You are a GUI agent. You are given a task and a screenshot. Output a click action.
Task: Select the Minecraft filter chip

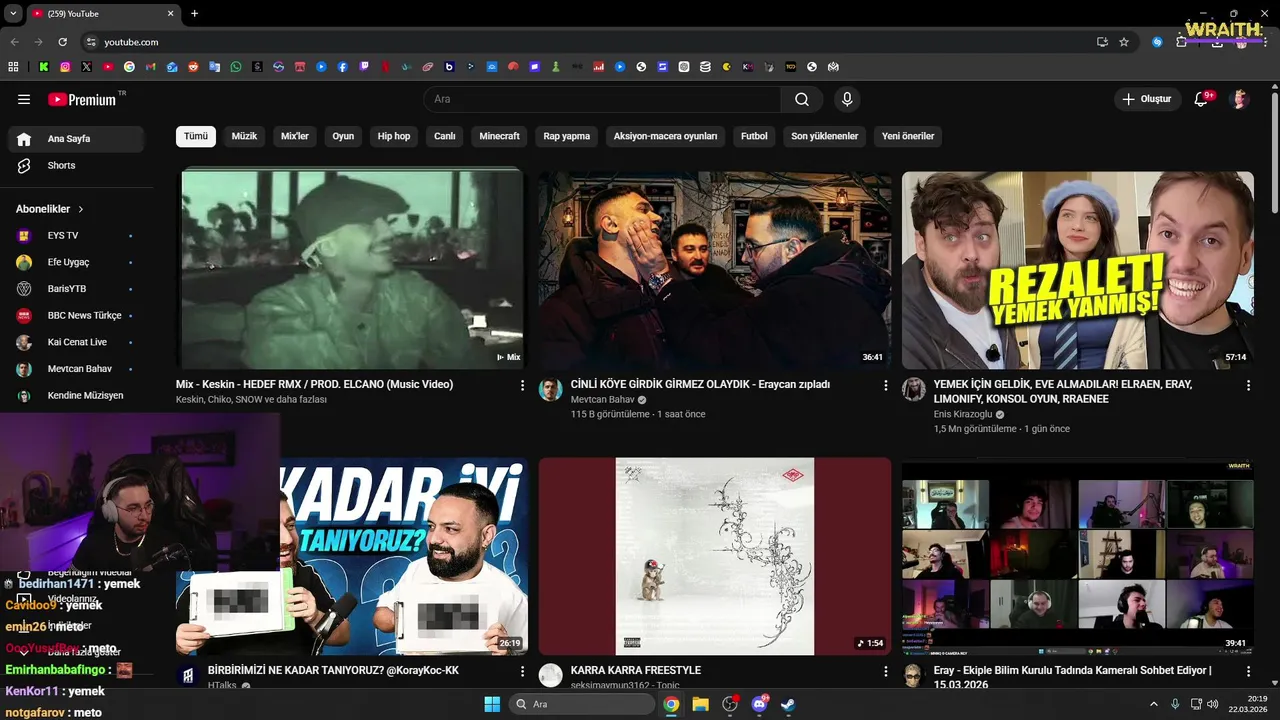pos(499,136)
